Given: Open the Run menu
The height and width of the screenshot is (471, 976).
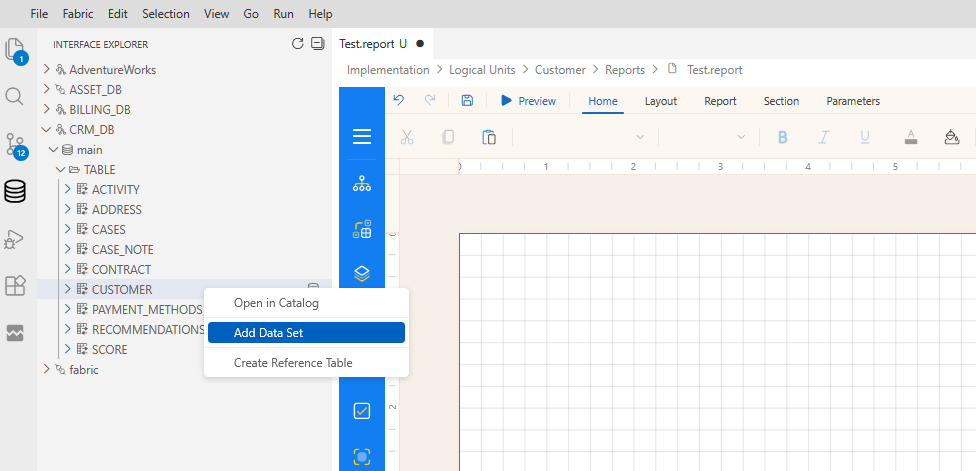Looking at the screenshot, I should 283,14.
